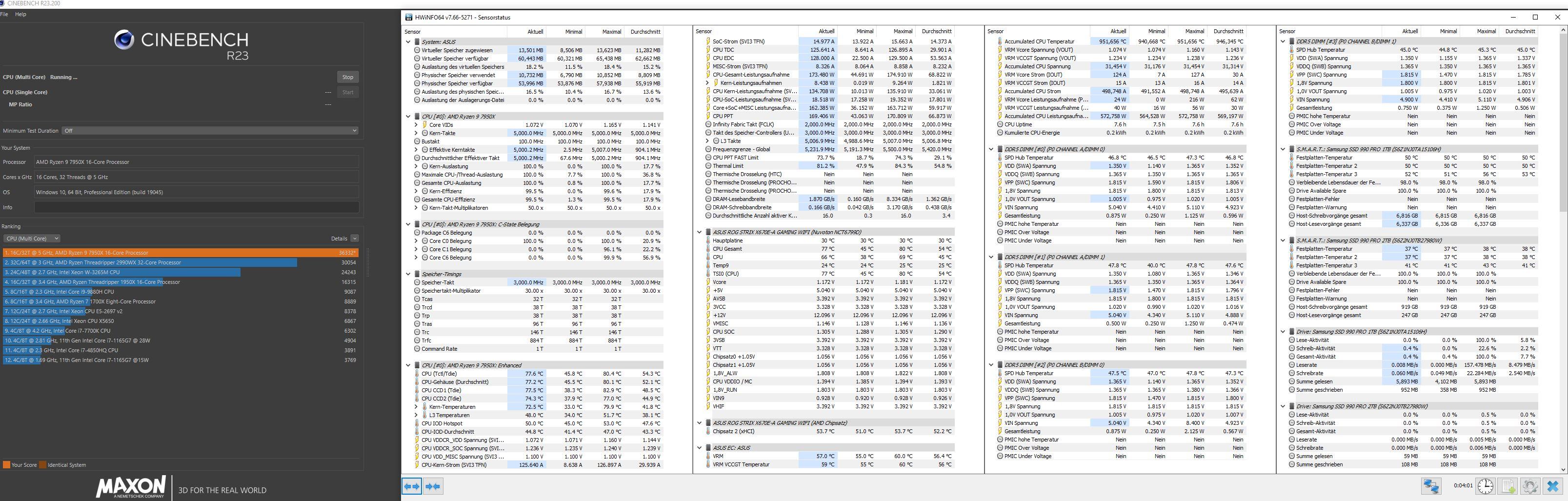Click HWiNFO shrink-columns arrows icon
Image resolution: width=1568 pixels, height=501 pixels.
433,486
